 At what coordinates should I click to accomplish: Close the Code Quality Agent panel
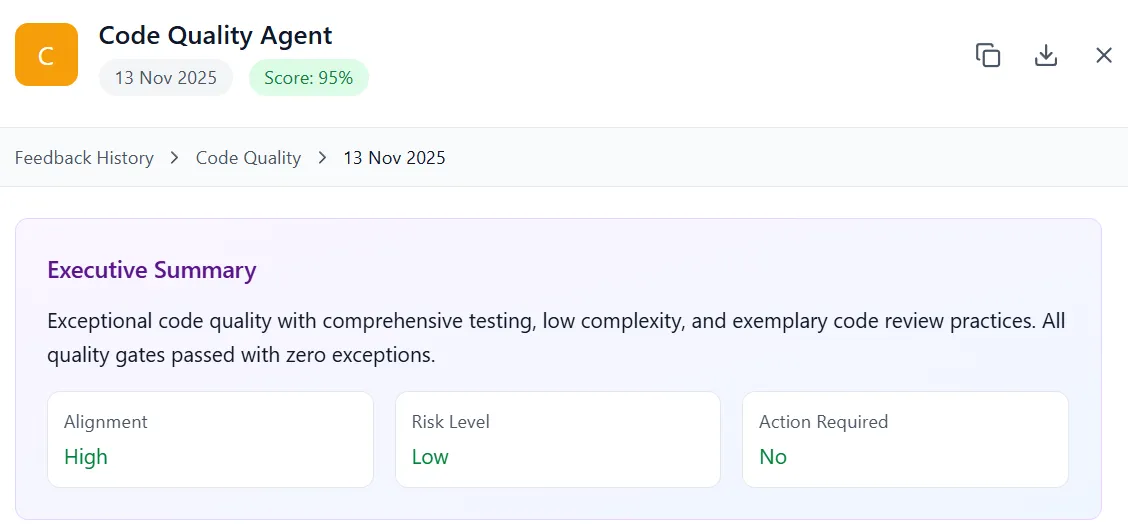point(1104,55)
